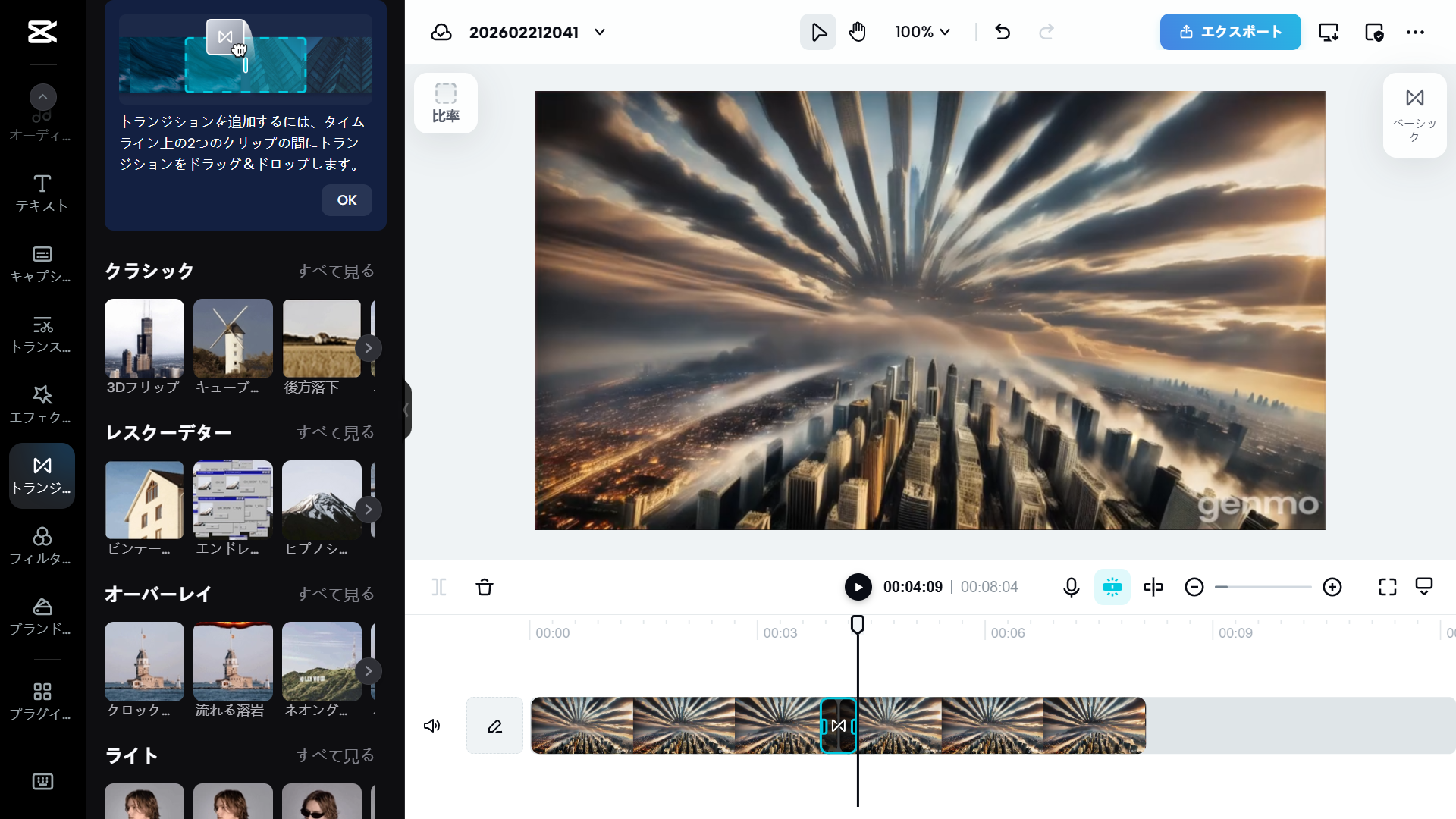Open the 100% zoom dropdown
1456x819 pixels.
coord(922,32)
